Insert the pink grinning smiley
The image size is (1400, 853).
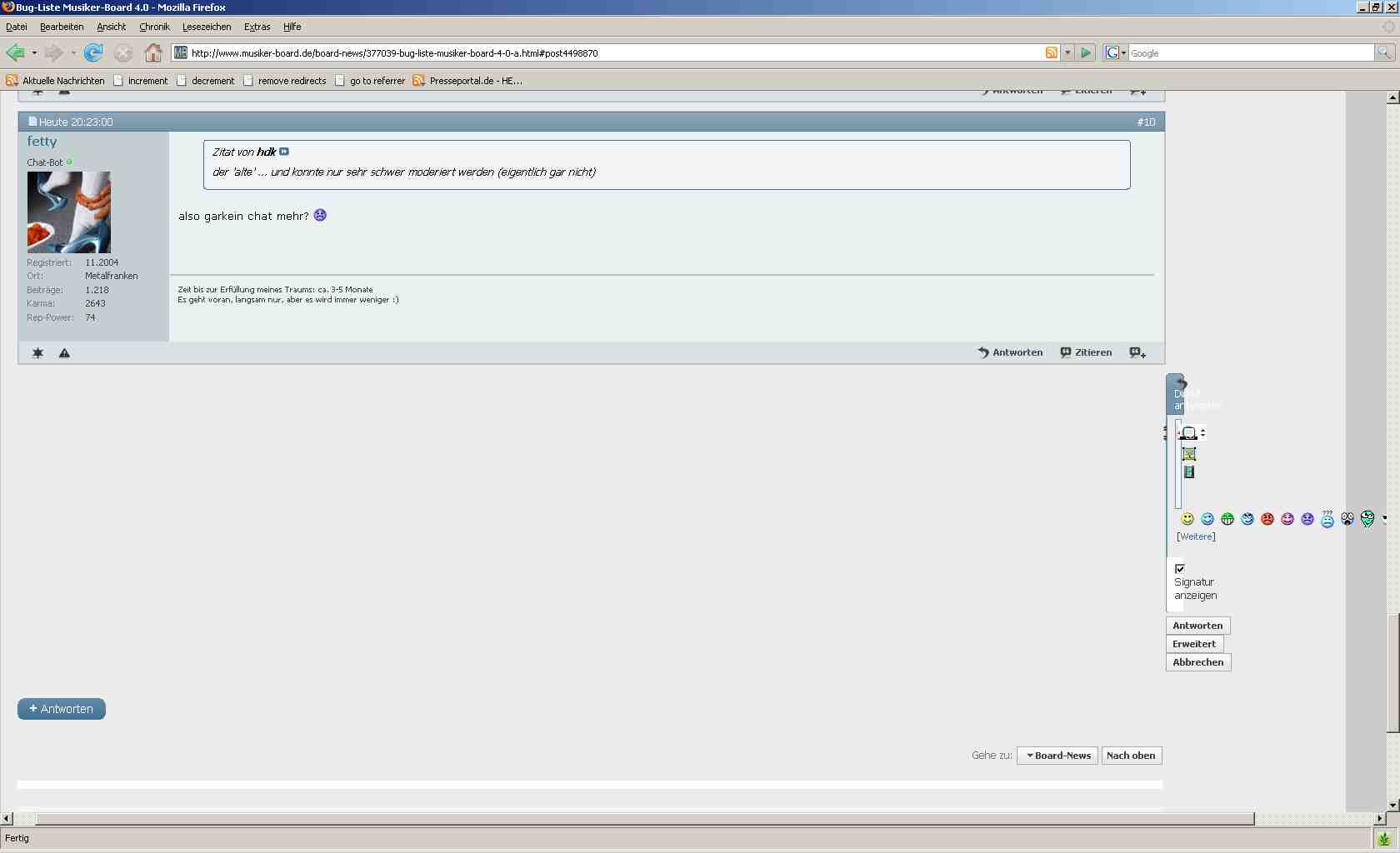1287,519
